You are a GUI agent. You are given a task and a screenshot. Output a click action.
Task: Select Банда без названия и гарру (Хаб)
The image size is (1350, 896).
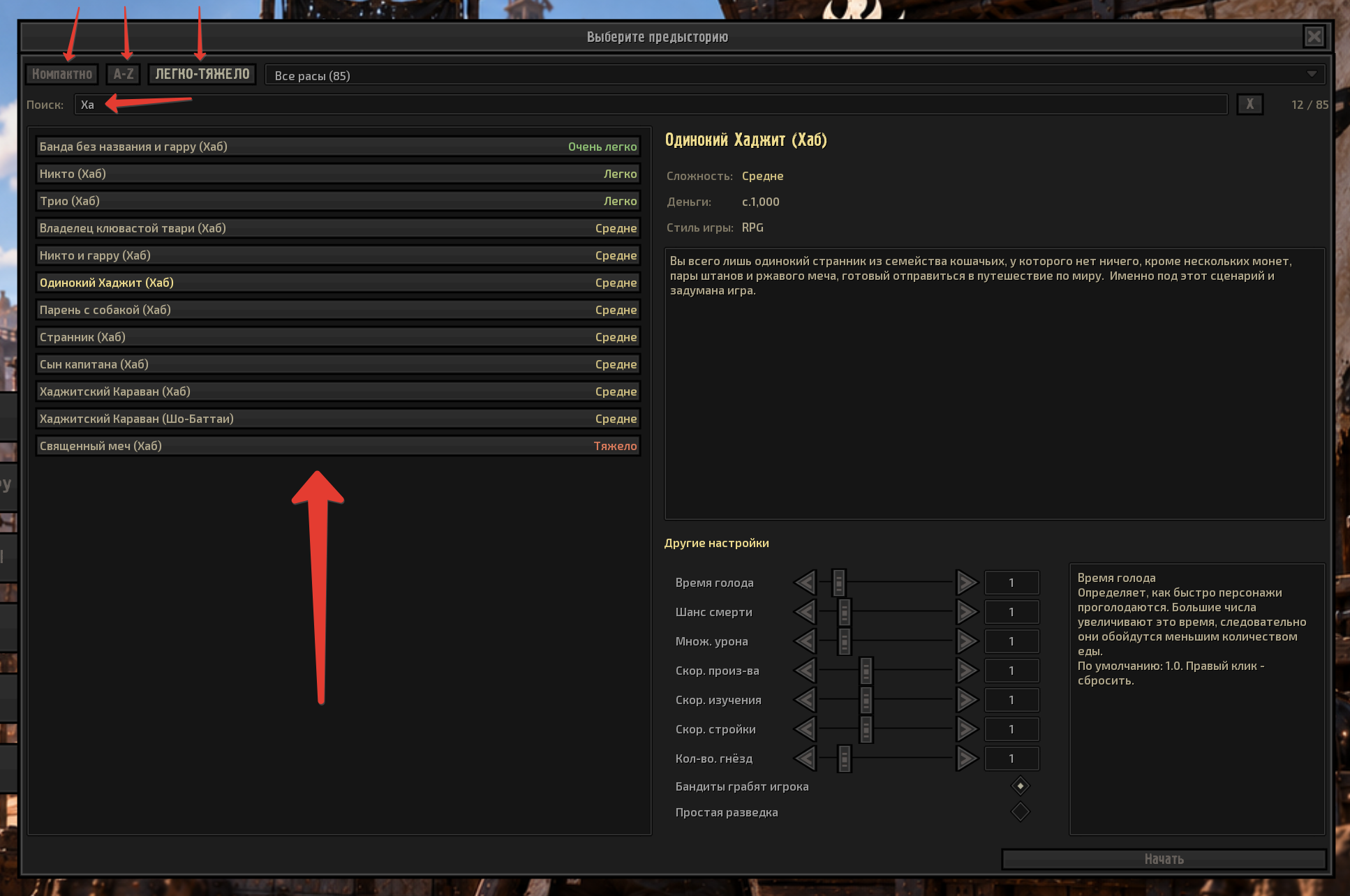coord(338,147)
